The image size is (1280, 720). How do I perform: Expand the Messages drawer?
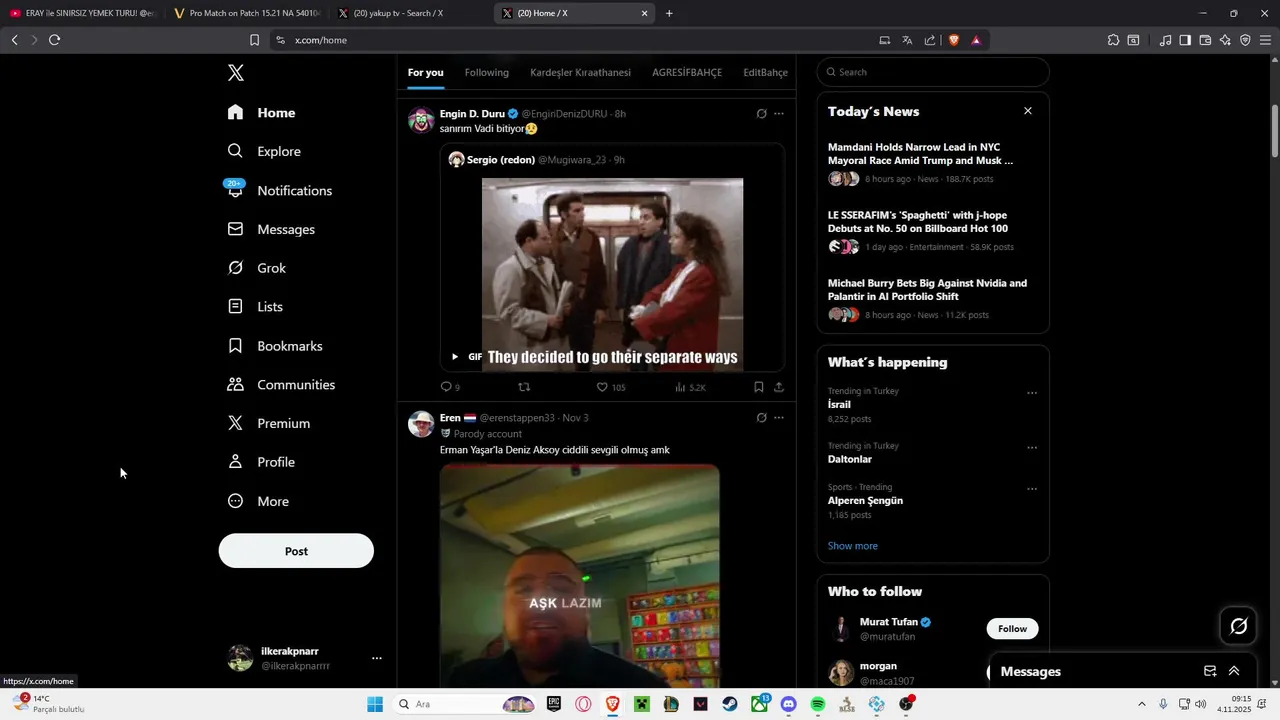[1234, 671]
